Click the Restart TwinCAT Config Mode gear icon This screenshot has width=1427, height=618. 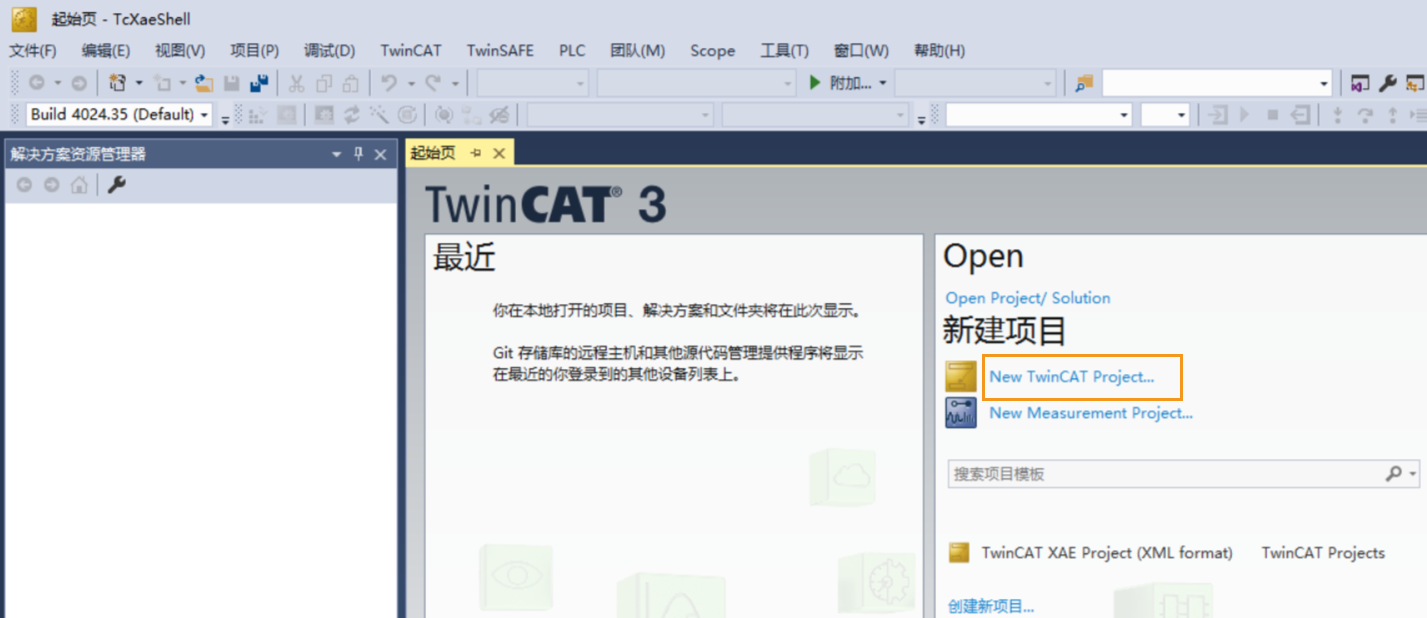point(324,115)
